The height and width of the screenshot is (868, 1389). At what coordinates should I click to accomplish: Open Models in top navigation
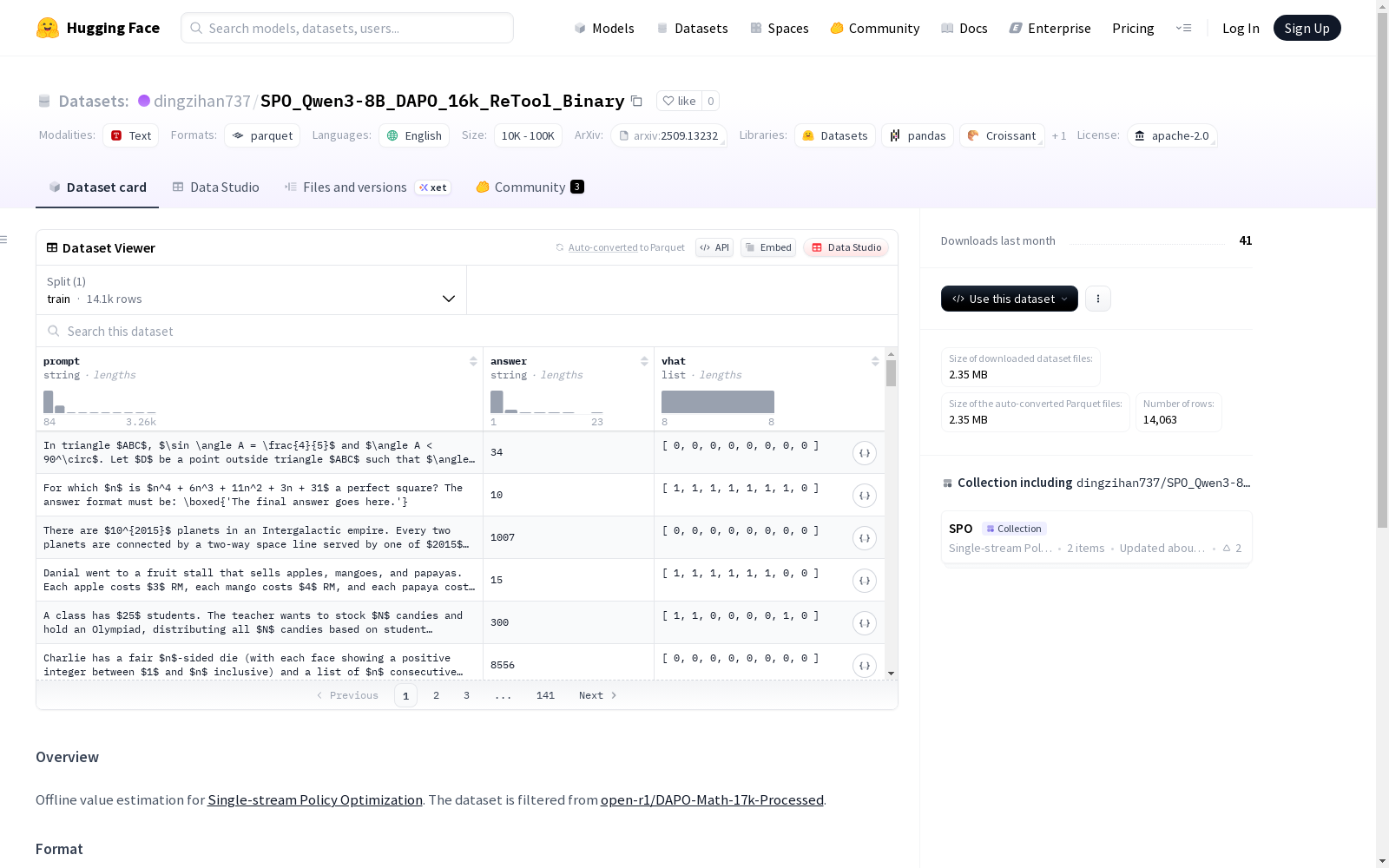pyautogui.click(x=604, y=28)
